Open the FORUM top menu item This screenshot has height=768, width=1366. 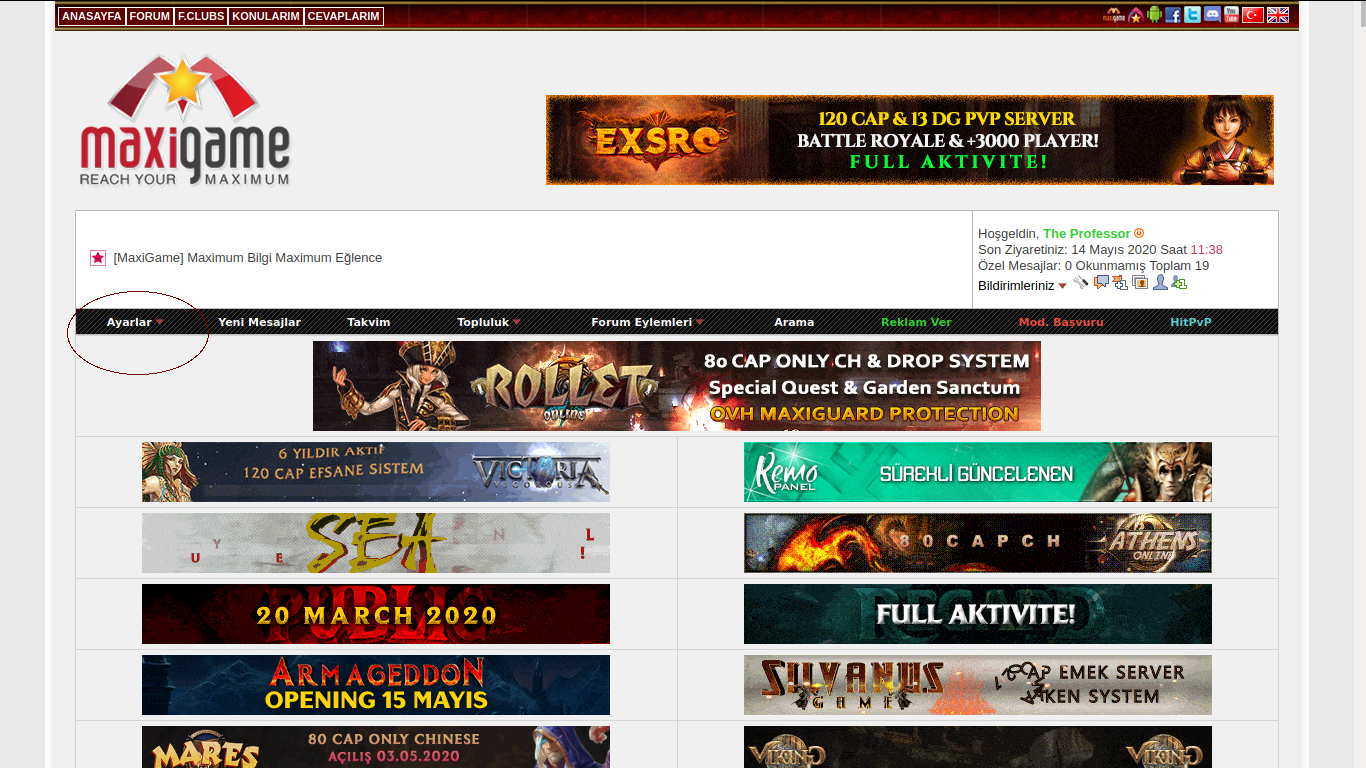(x=150, y=16)
